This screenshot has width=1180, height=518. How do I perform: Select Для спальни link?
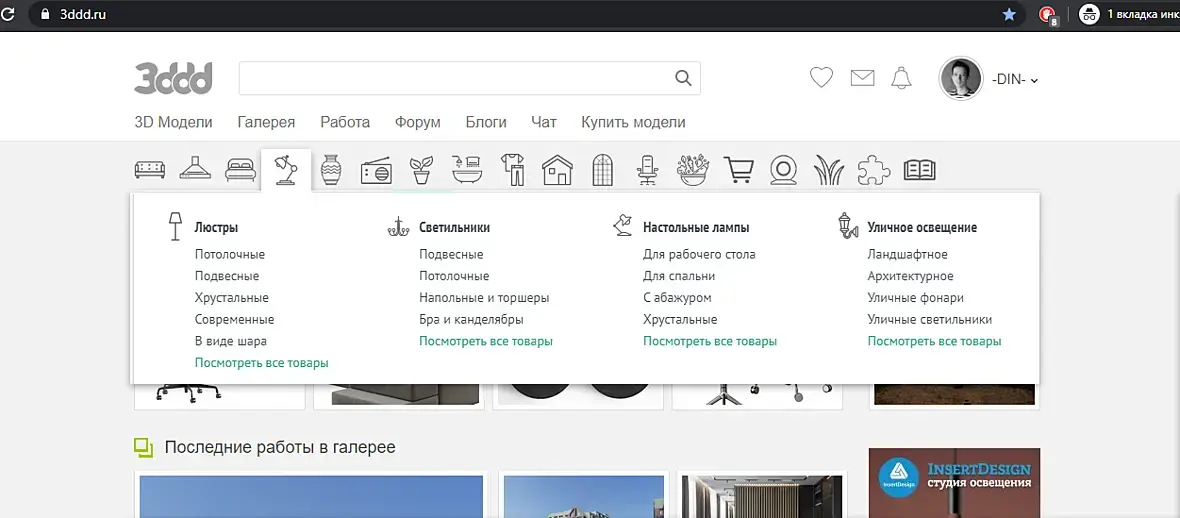click(679, 276)
